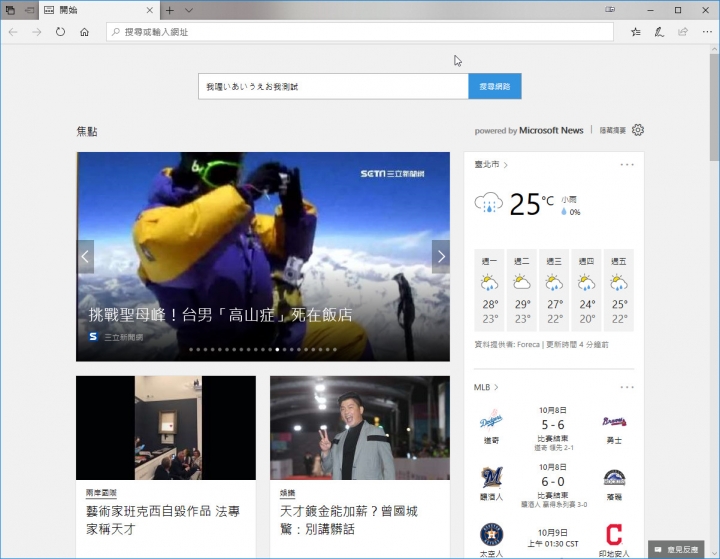This screenshot has width=720, height=559.
Task: Focus the address bar search field
Action: pos(360,32)
